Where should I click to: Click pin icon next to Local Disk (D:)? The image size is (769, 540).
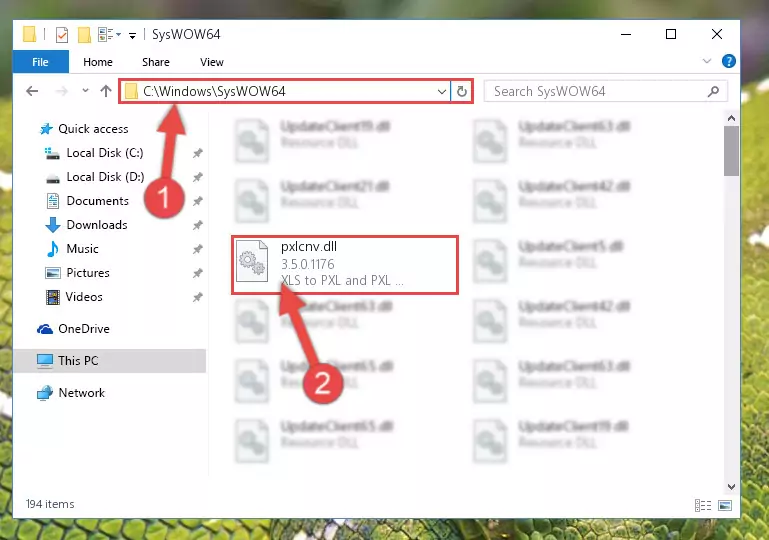[x=198, y=177]
